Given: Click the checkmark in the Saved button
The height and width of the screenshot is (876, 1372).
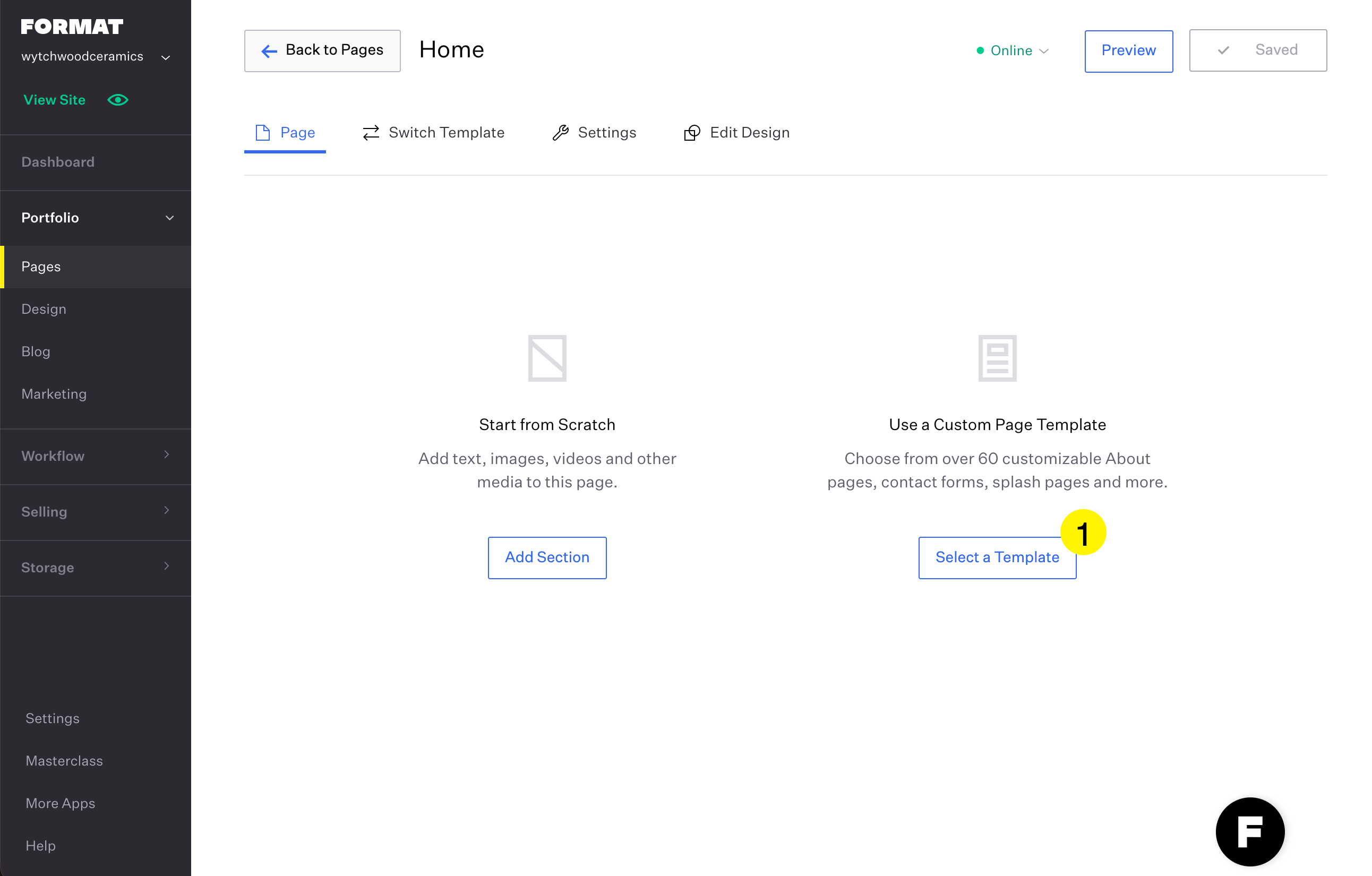Looking at the screenshot, I should click(x=1223, y=50).
